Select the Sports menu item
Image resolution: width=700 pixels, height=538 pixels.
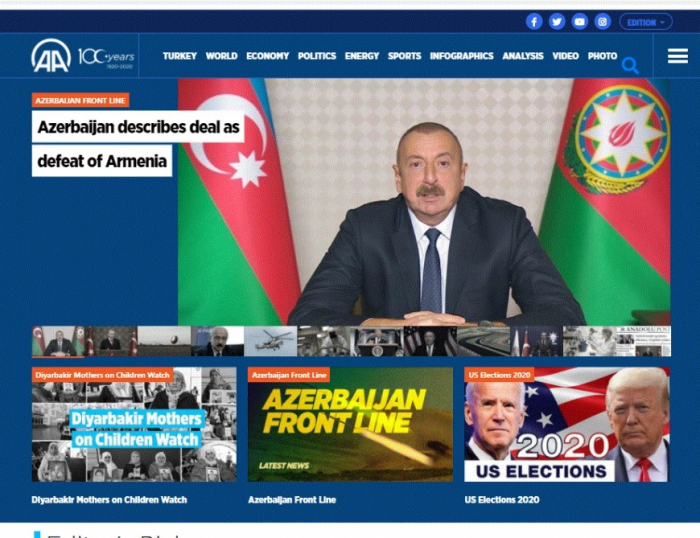(404, 56)
